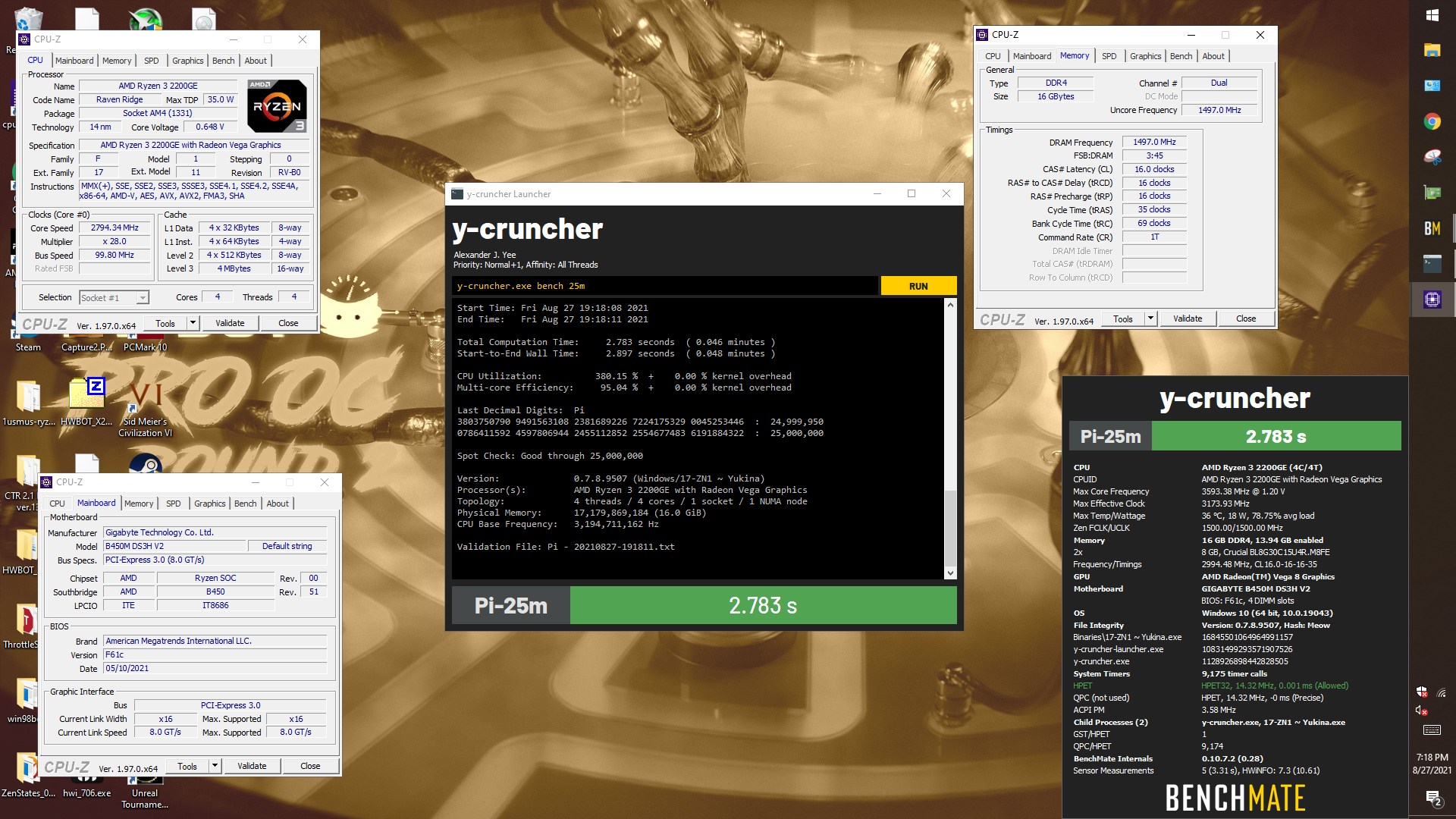Screen dimensions: 1456x819
Task: Open Bench tab in top-left CPU-Z window
Action: (x=223, y=61)
